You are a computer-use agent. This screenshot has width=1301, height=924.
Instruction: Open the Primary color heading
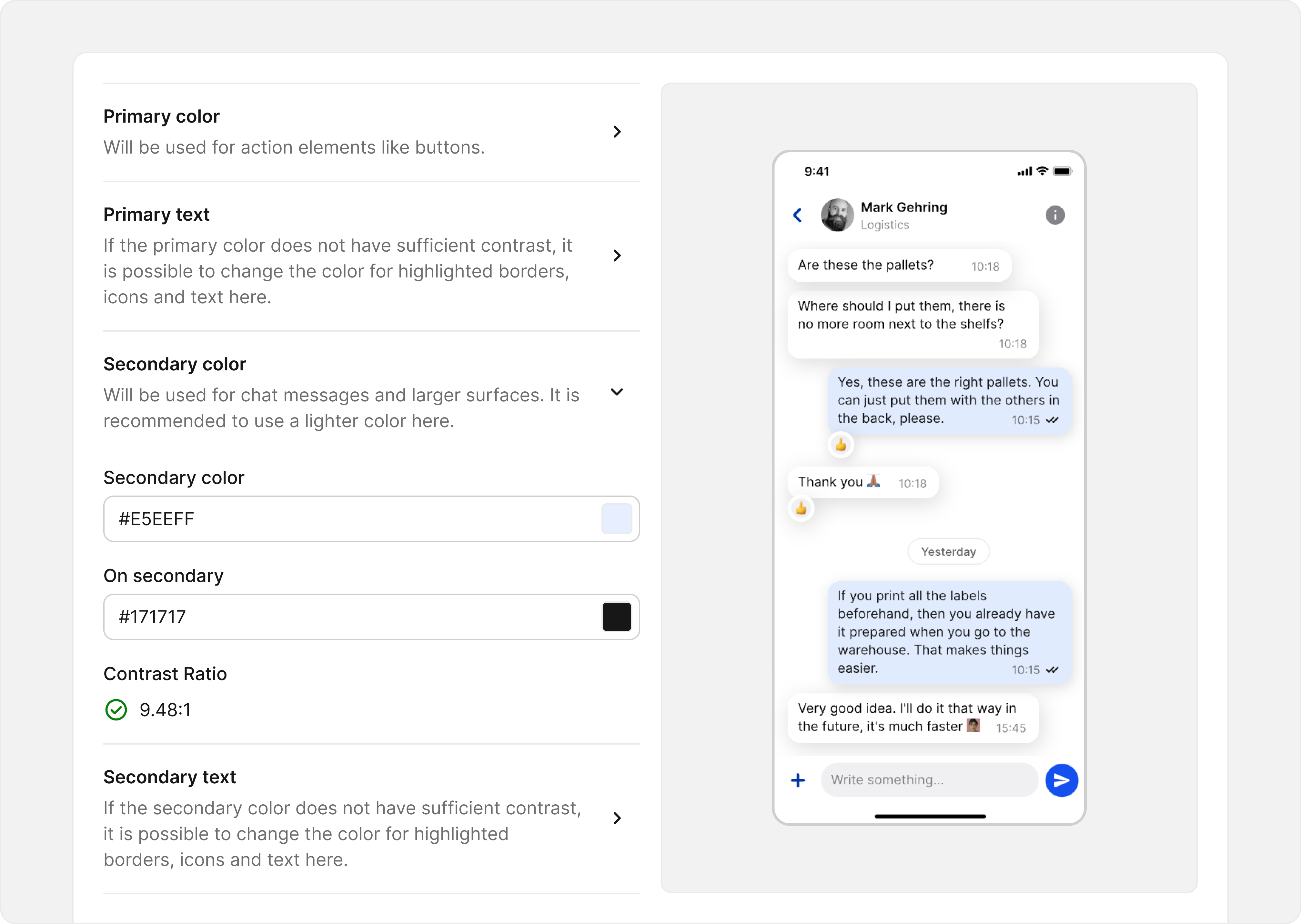[x=162, y=116]
